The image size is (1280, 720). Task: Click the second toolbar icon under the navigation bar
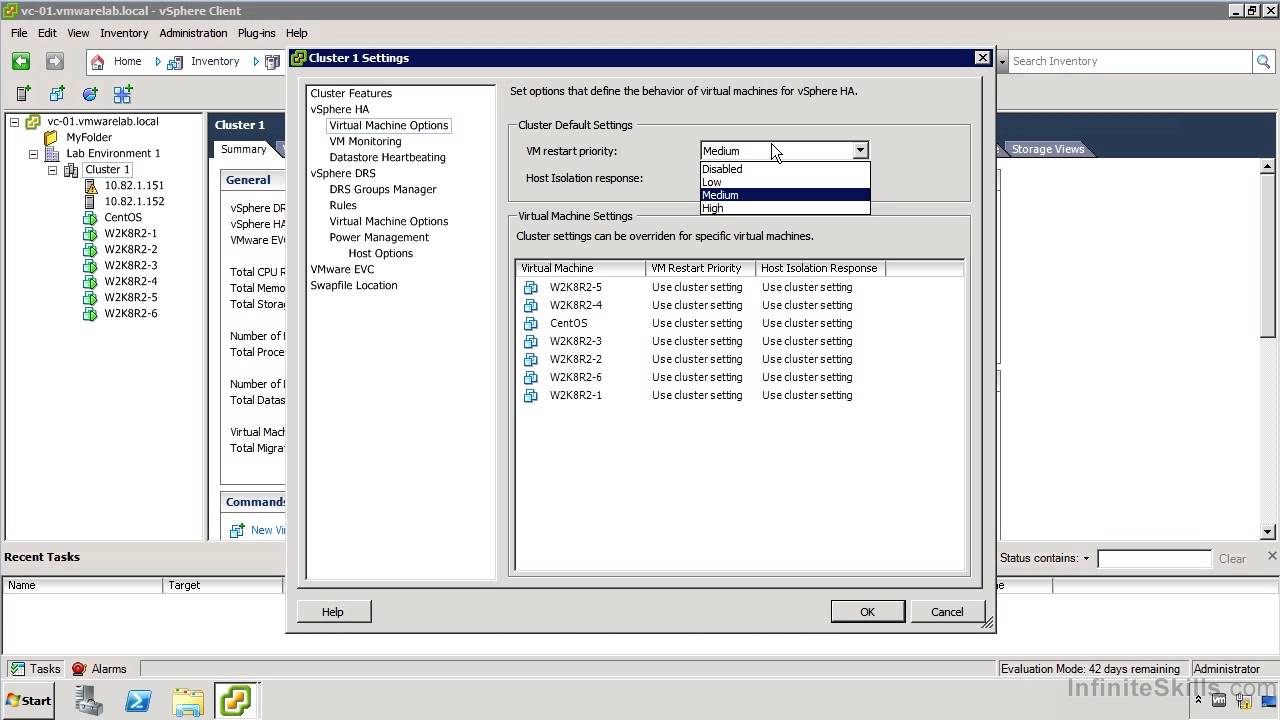click(57, 94)
